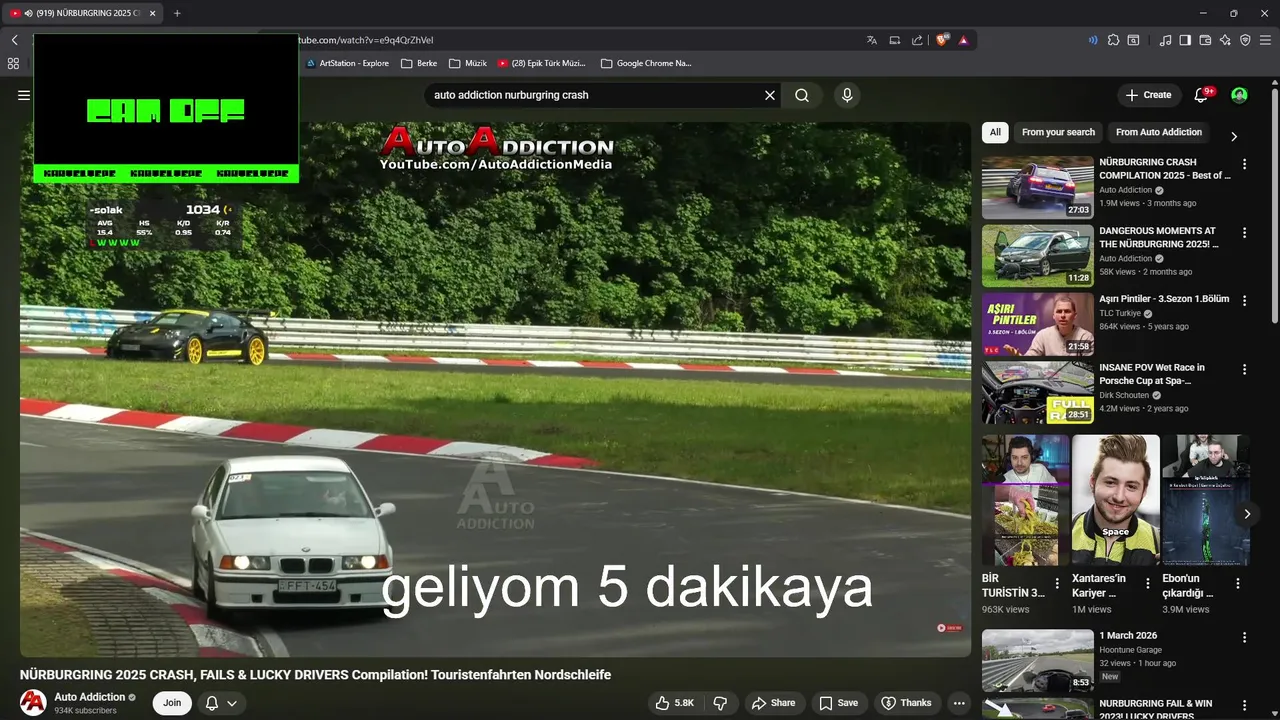Open DANGEROUS MOMENTS AT THE NÜRBURGRING video thumbnail

pos(1038,256)
